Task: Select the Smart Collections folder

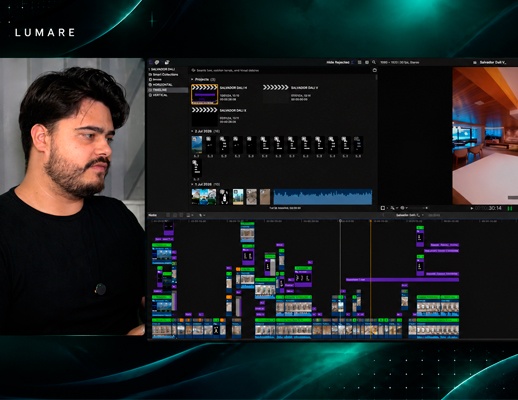Action: tap(163, 74)
